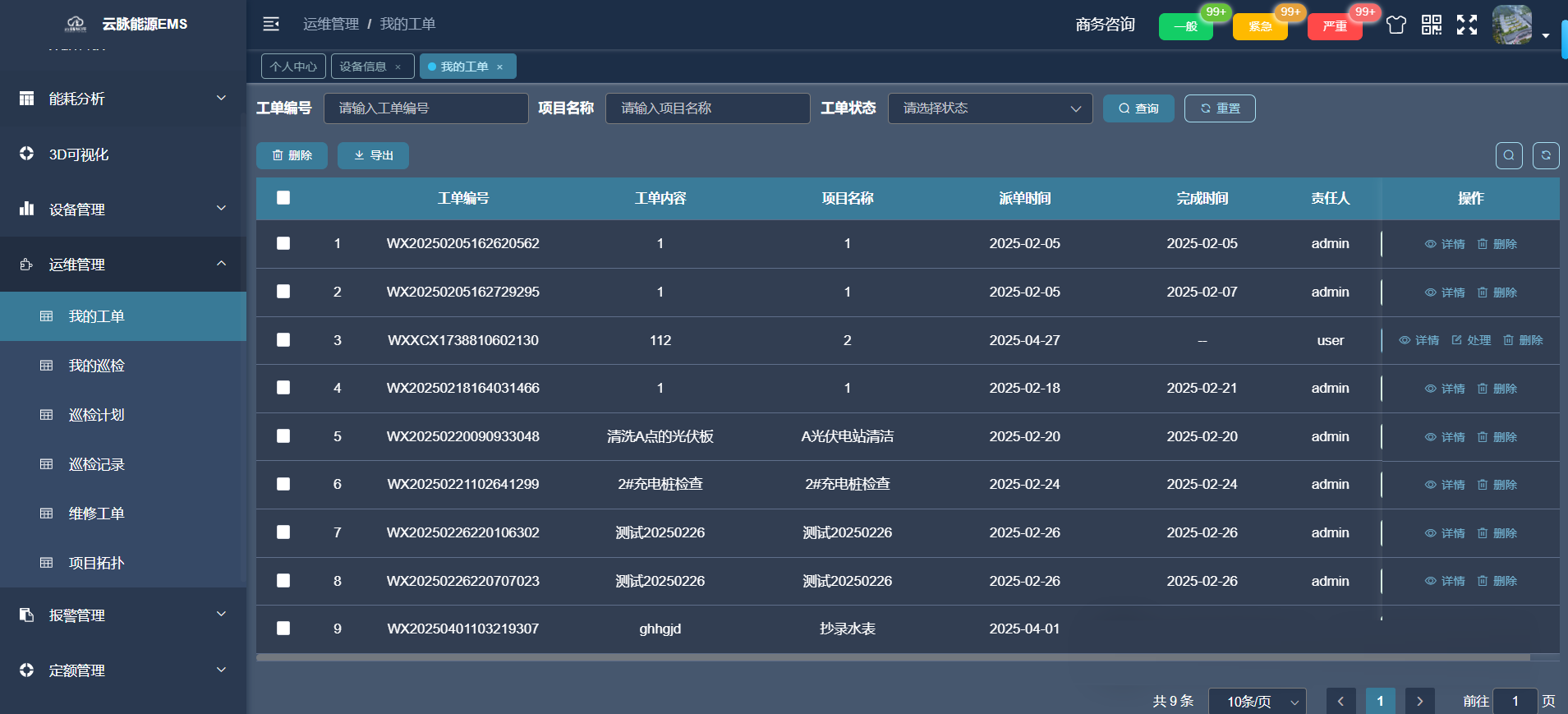Click 处理 for work order row 3
Screen dimensions: 1568x714
1471,340
